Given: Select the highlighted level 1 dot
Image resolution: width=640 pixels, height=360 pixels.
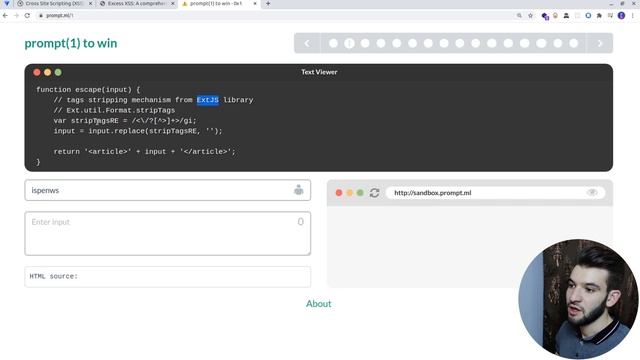Looking at the screenshot, I should pos(349,43).
